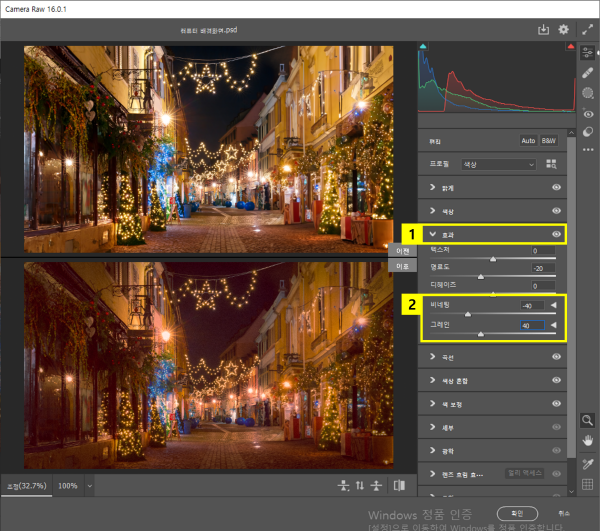Hide the 효과 panel edits with eye
The width and height of the screenshot is (600, 531).
pyautogui.click(x=556, y=234)
